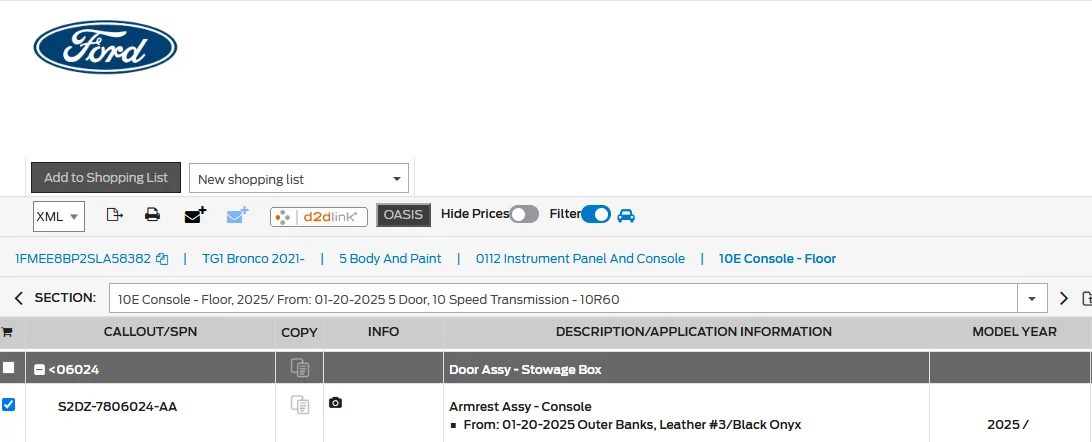This screenshot has width=1092, height=442.
Task: Click the DESCRIPTION/APPLICATION INFORMATION header
Action: [694, 332]
